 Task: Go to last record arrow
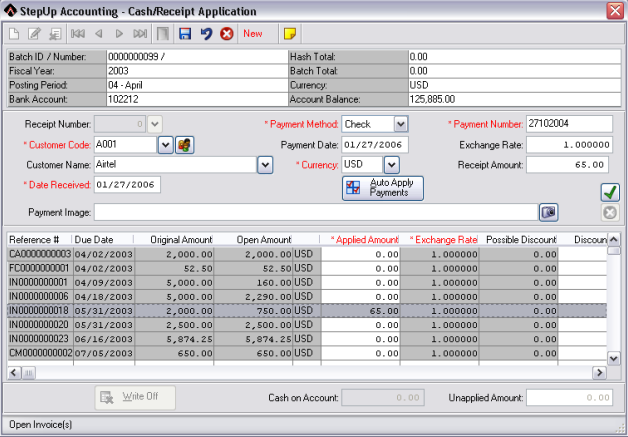coord(140,34)
